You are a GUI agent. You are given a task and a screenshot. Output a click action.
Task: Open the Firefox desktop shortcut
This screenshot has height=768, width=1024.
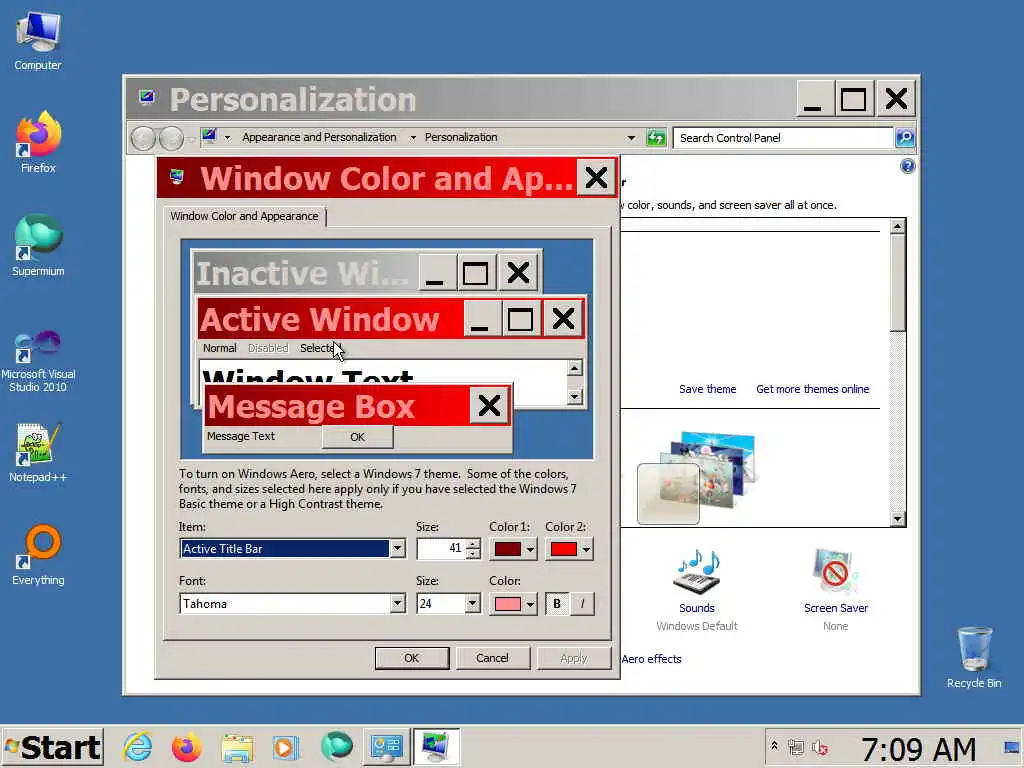[38, 142]
